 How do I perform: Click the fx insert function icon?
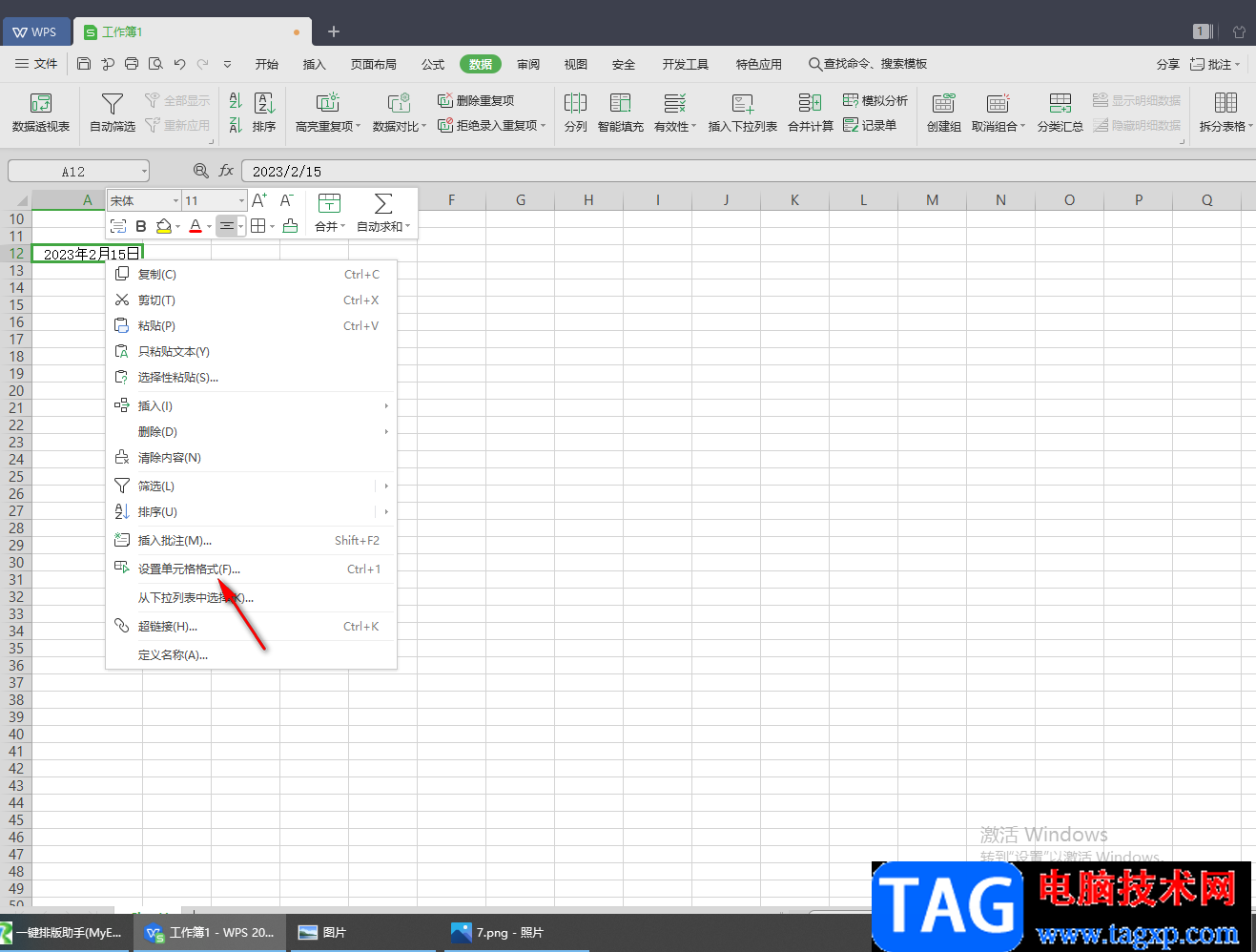coord(226,171)
